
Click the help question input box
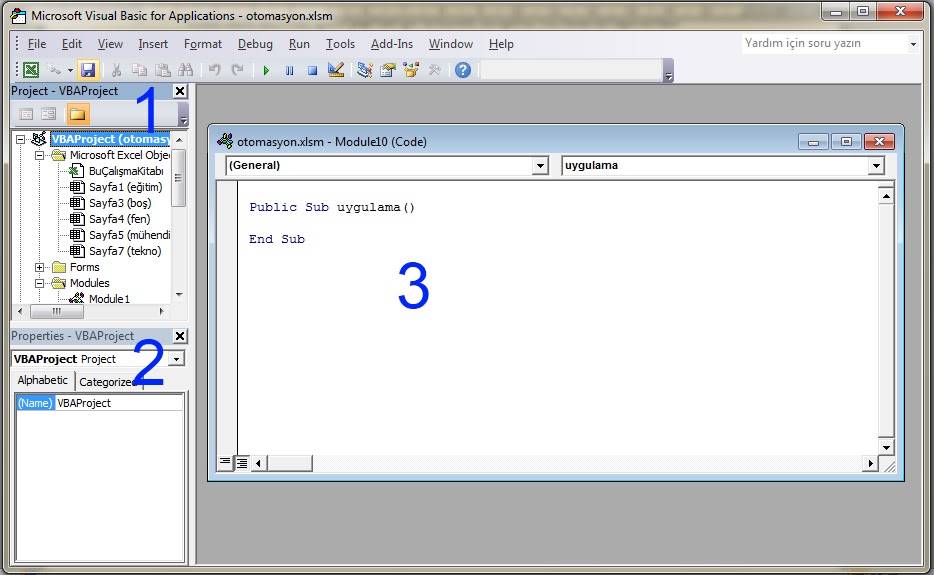click(825, 43)
